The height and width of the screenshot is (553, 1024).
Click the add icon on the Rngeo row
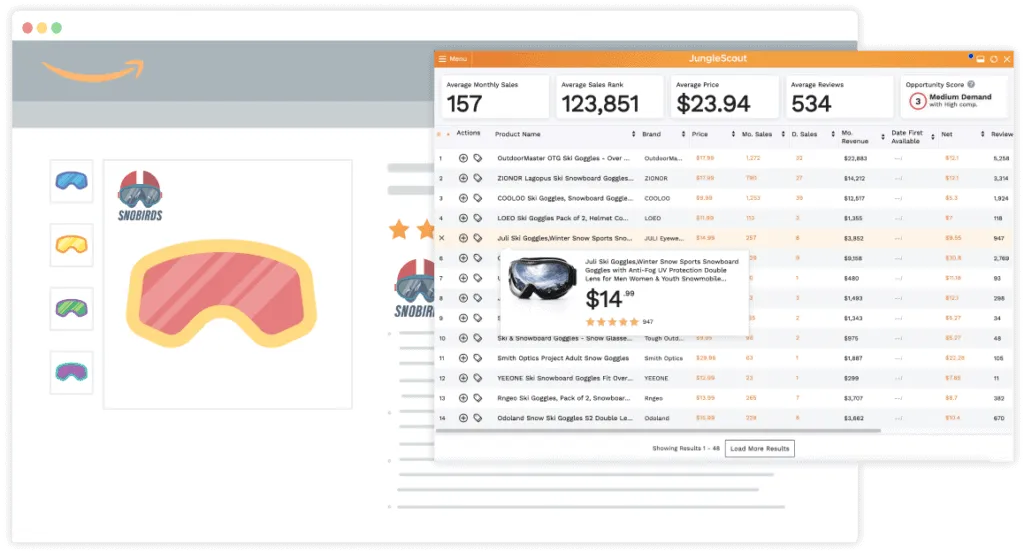tap(463, 398)
